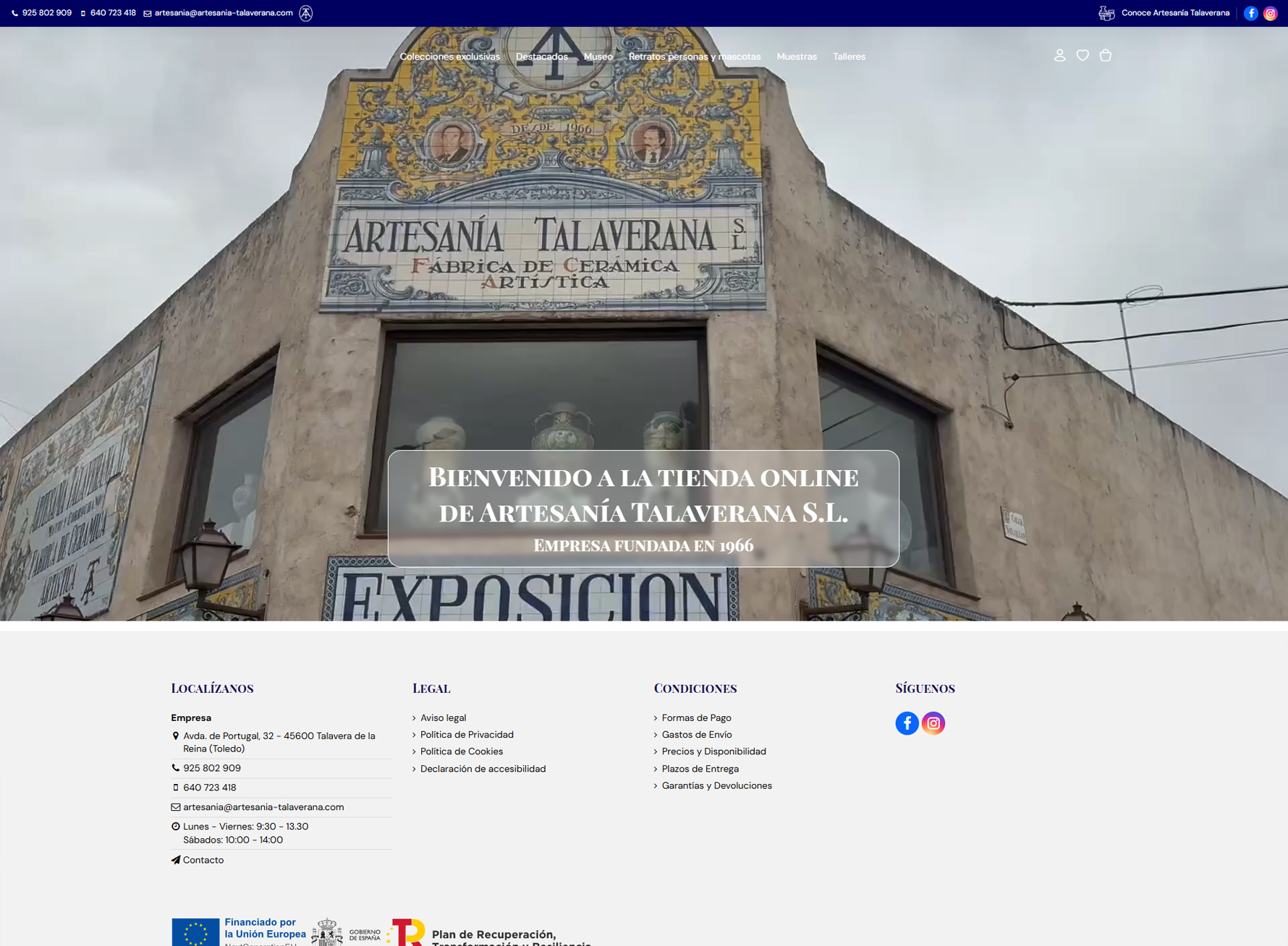Click the Instagram icon in top bar
1288x946 pixels.
(x=1270, y=13)
